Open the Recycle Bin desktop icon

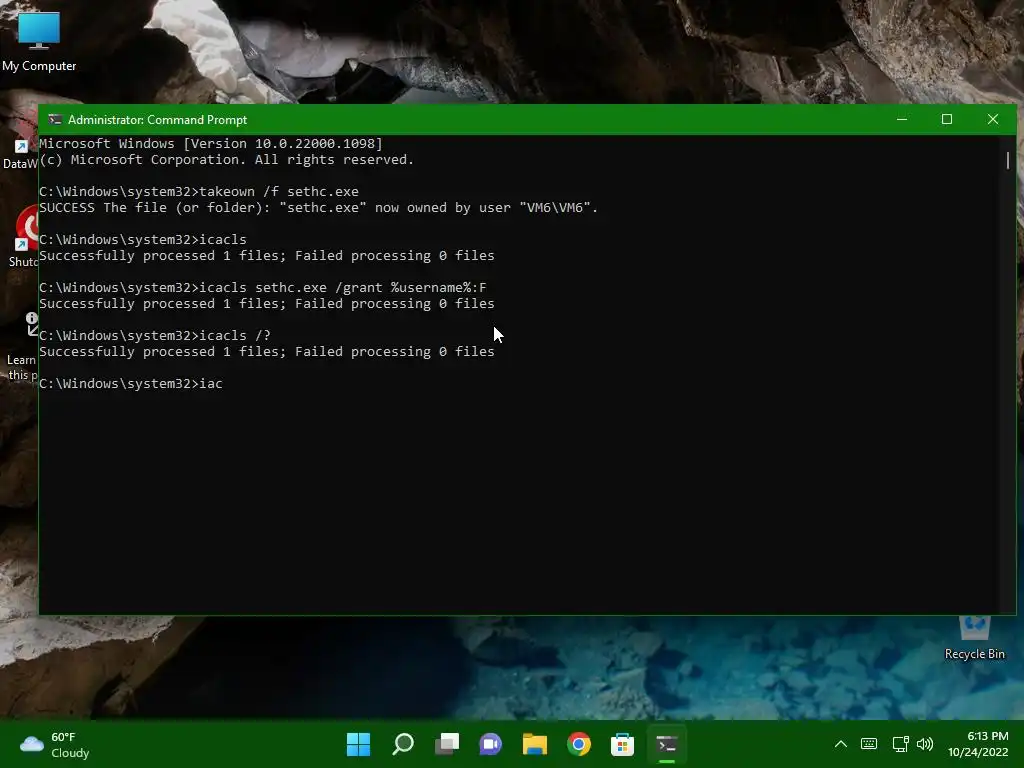pyautogui.click(x=974, y=638)
